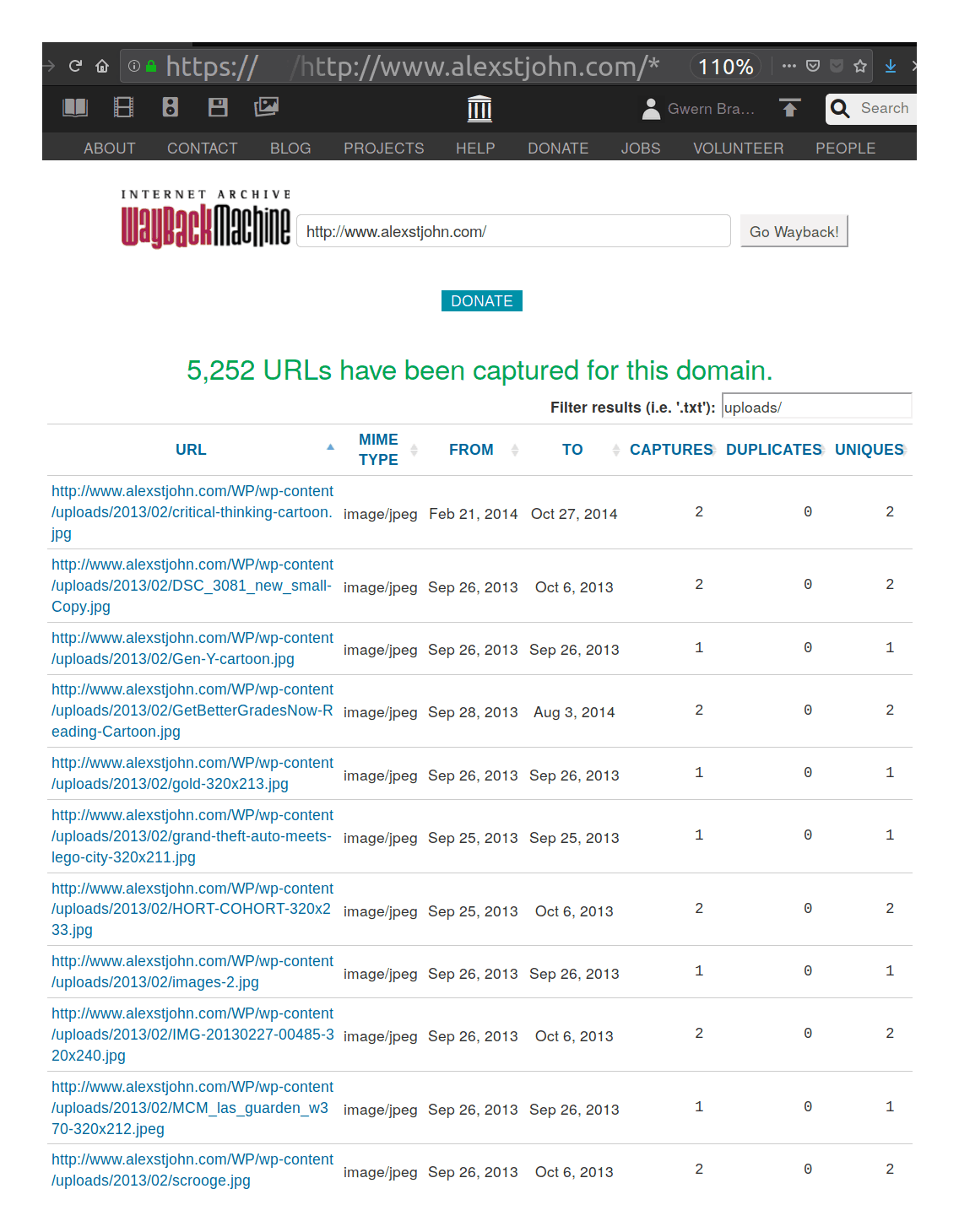Screen dimensions: 959x1232
Task: Open the Internet Archive texts collection icon
Action: click(74, 108)
